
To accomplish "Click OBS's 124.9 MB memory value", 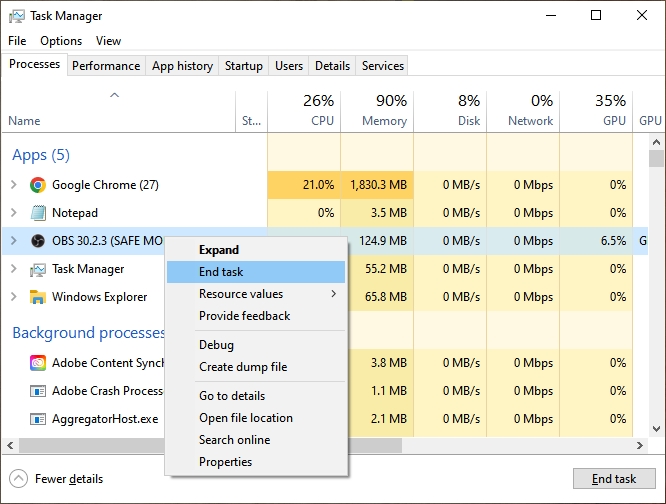I will click(x=383, y=241).
